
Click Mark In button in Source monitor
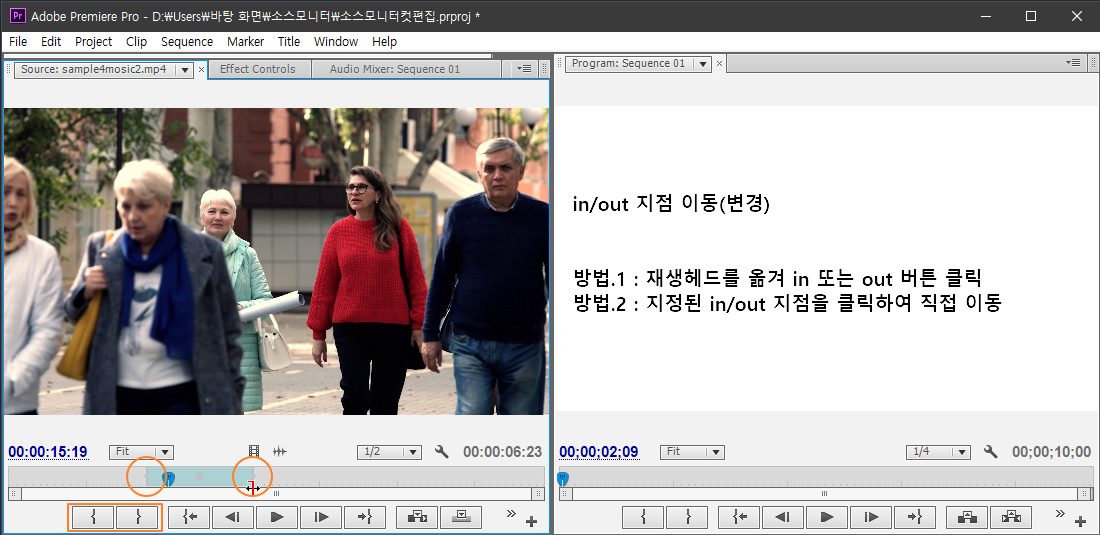click(93, 517)
